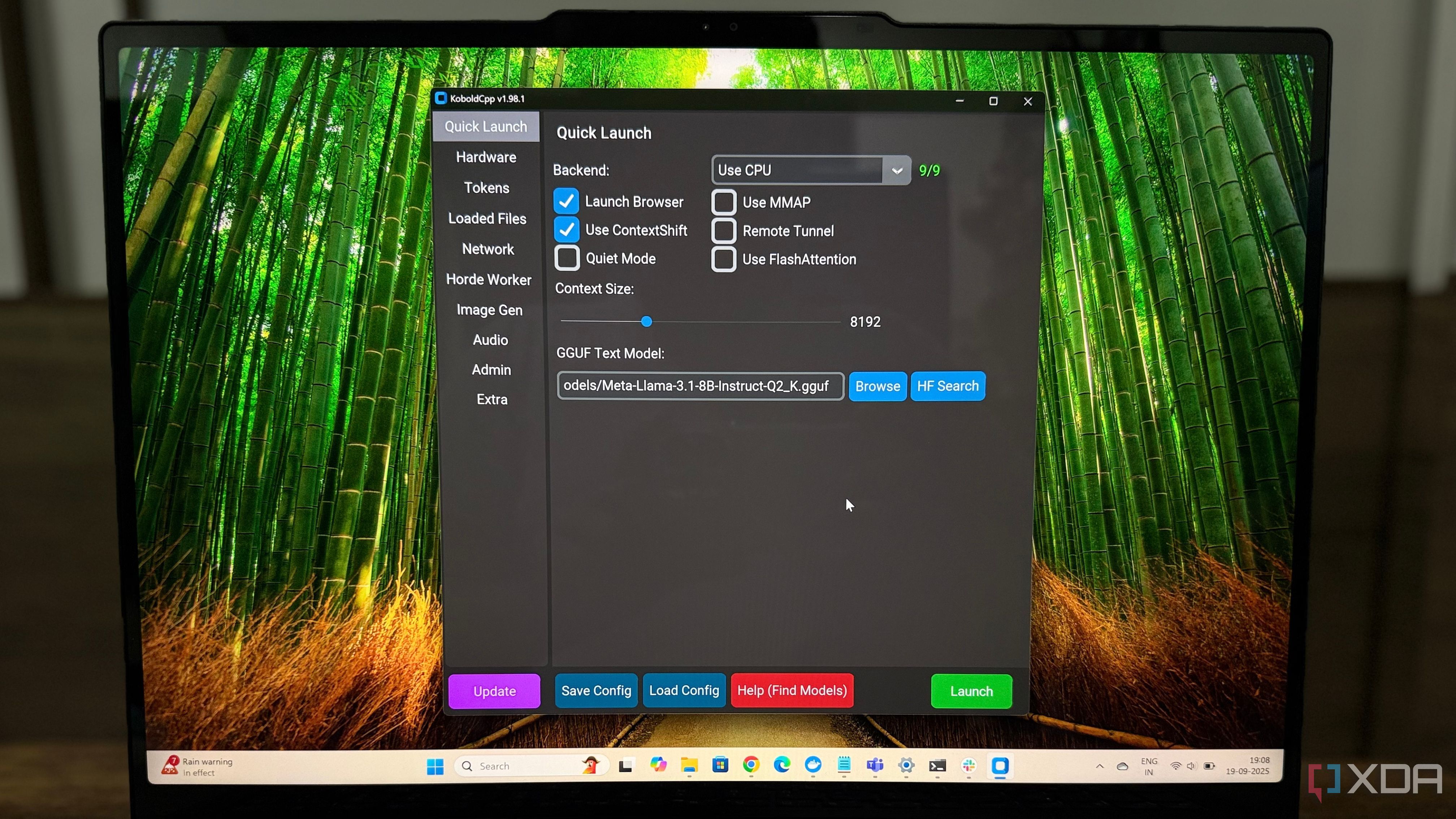Image resolution: width=1456 pixels, height=819 pixels.
Task: Launch Windows Terminal from the taskbar
Action: point(937,766)
